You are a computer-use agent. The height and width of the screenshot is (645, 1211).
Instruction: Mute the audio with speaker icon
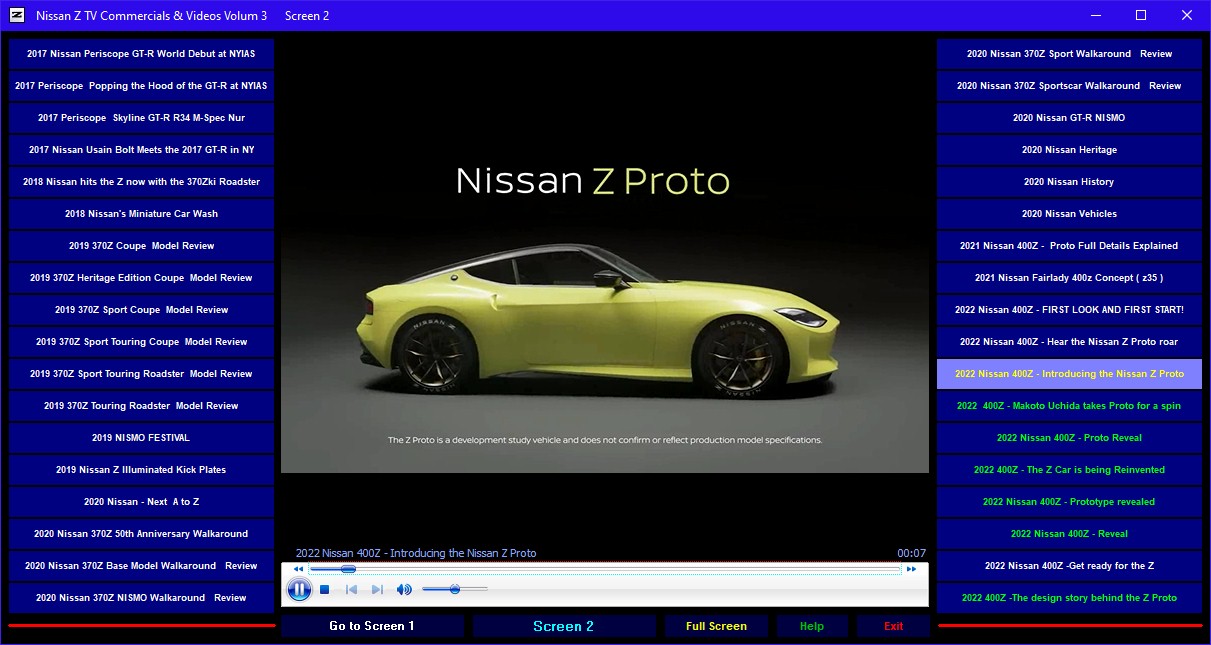(404, 590)
